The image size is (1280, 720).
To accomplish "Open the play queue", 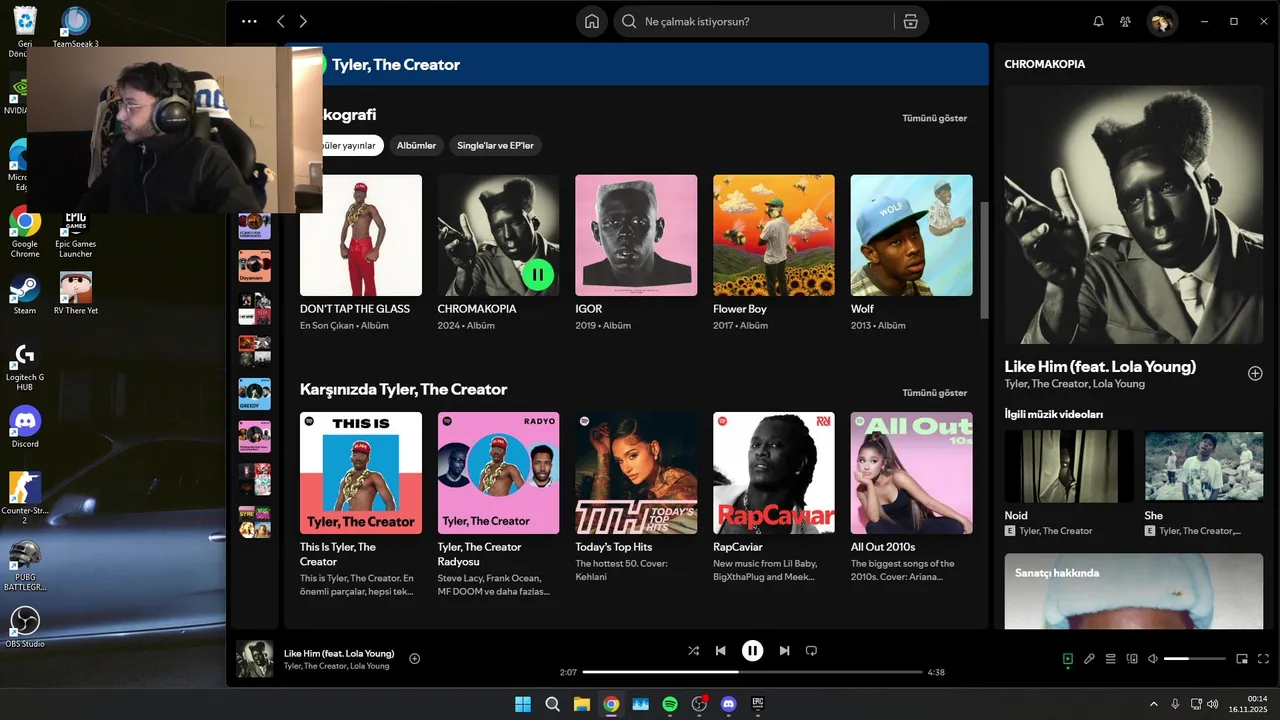I will click(x=1110, y=659).
